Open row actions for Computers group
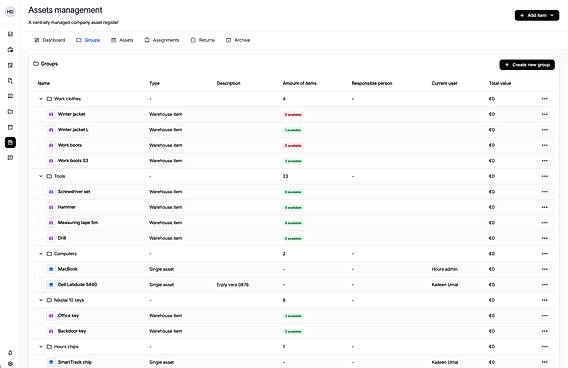Screen dimensions: 568x368 [x=544, y=254]
